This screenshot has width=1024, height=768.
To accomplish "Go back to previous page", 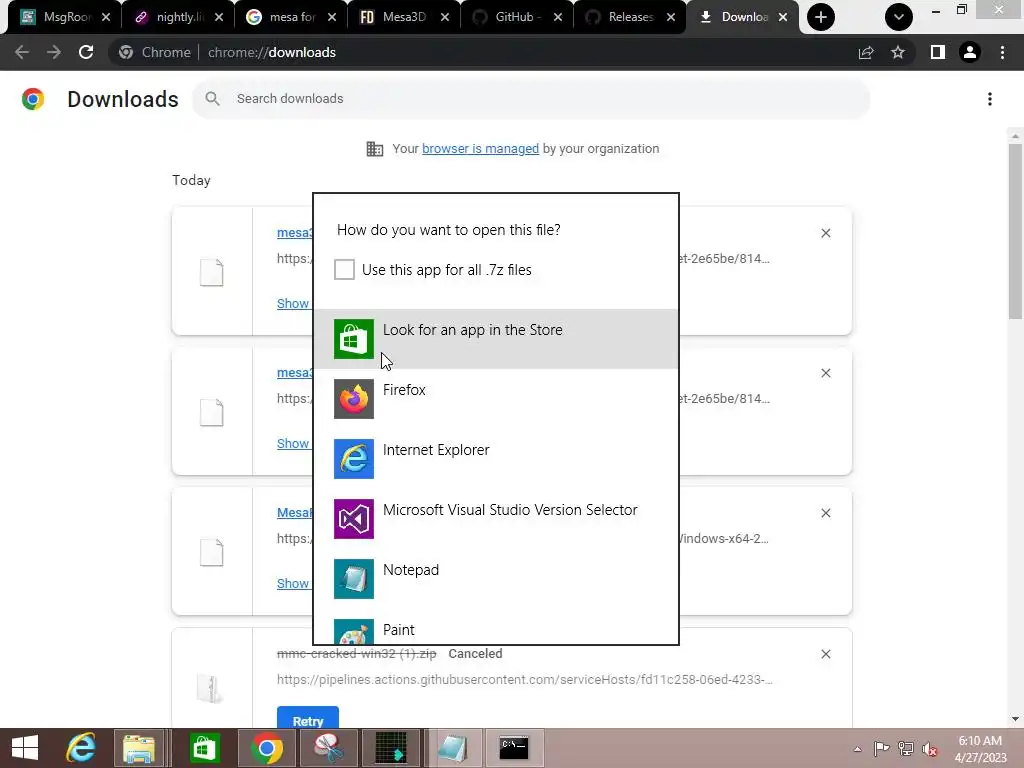I will pos(22,52).
